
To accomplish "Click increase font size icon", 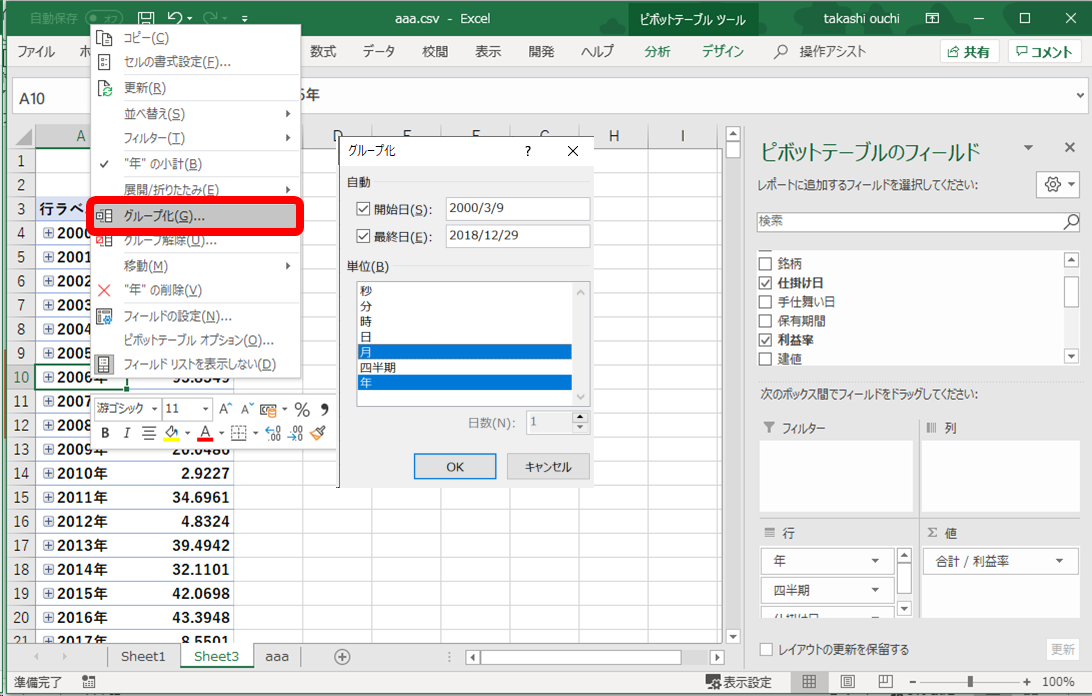I will click(x=225, y=409).
